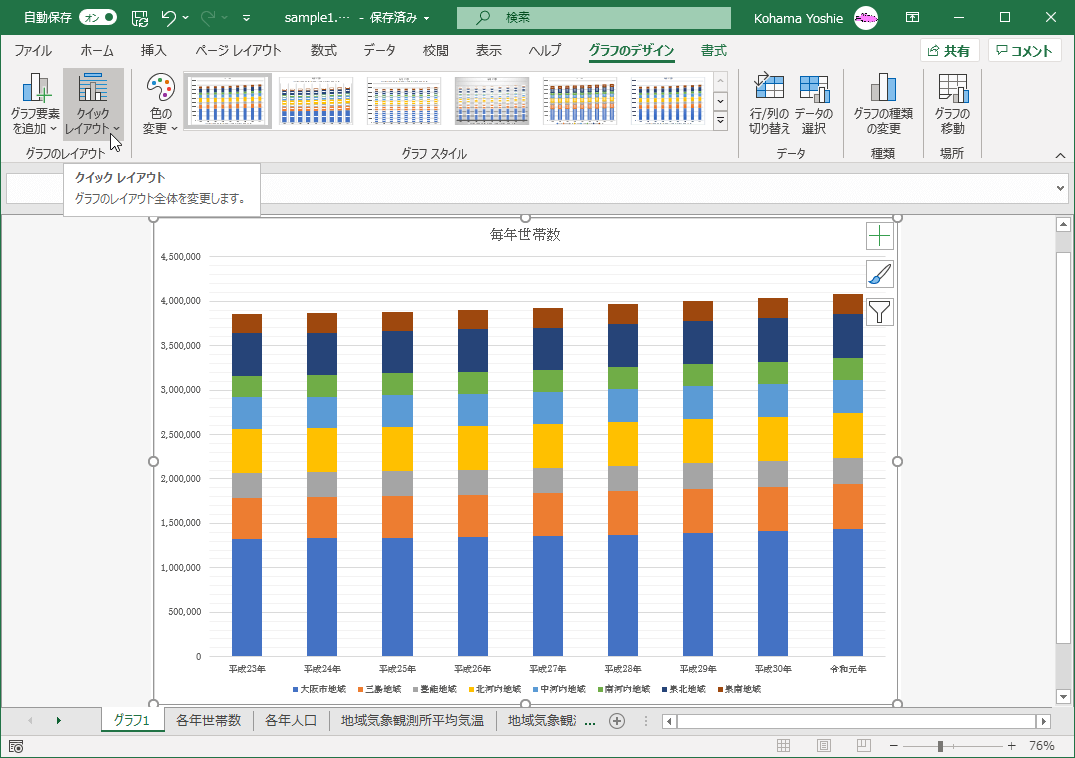Toggle the 自動保存 AutoSave switch

(97, 18)
